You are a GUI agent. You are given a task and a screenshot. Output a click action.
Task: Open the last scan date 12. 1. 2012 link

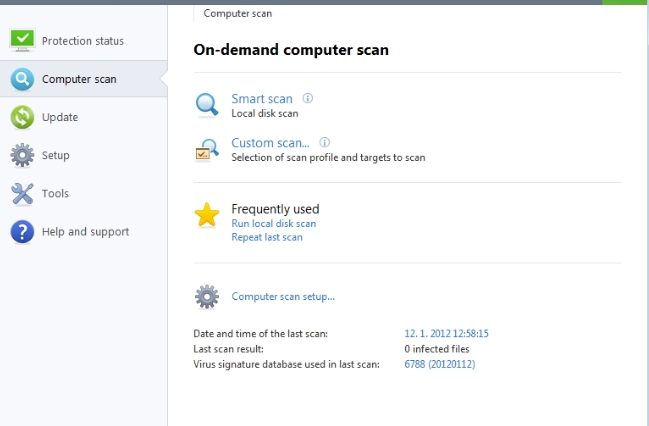pos(452,333)
